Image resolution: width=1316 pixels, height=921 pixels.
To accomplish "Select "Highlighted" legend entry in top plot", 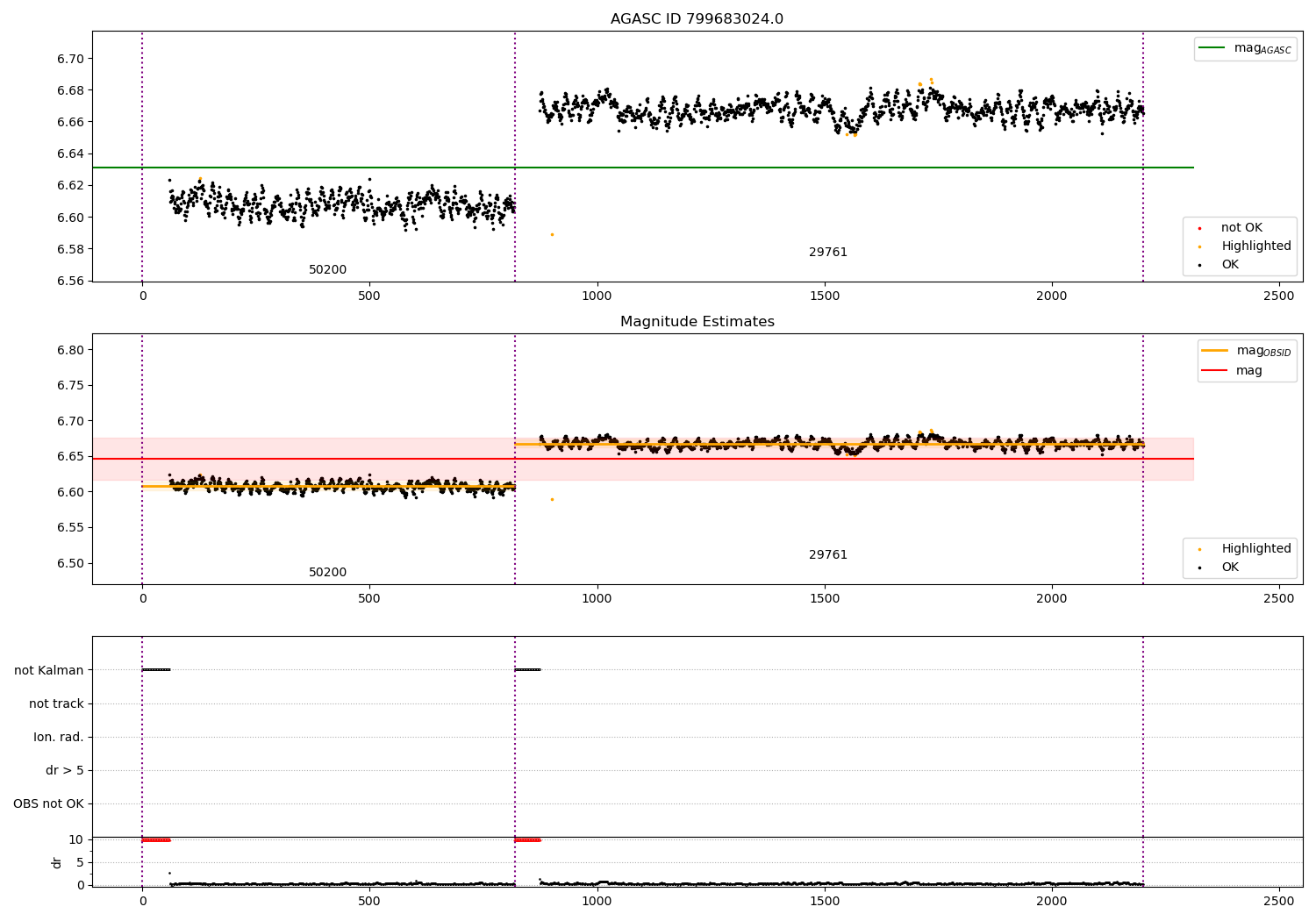I will coord(1256,246).
